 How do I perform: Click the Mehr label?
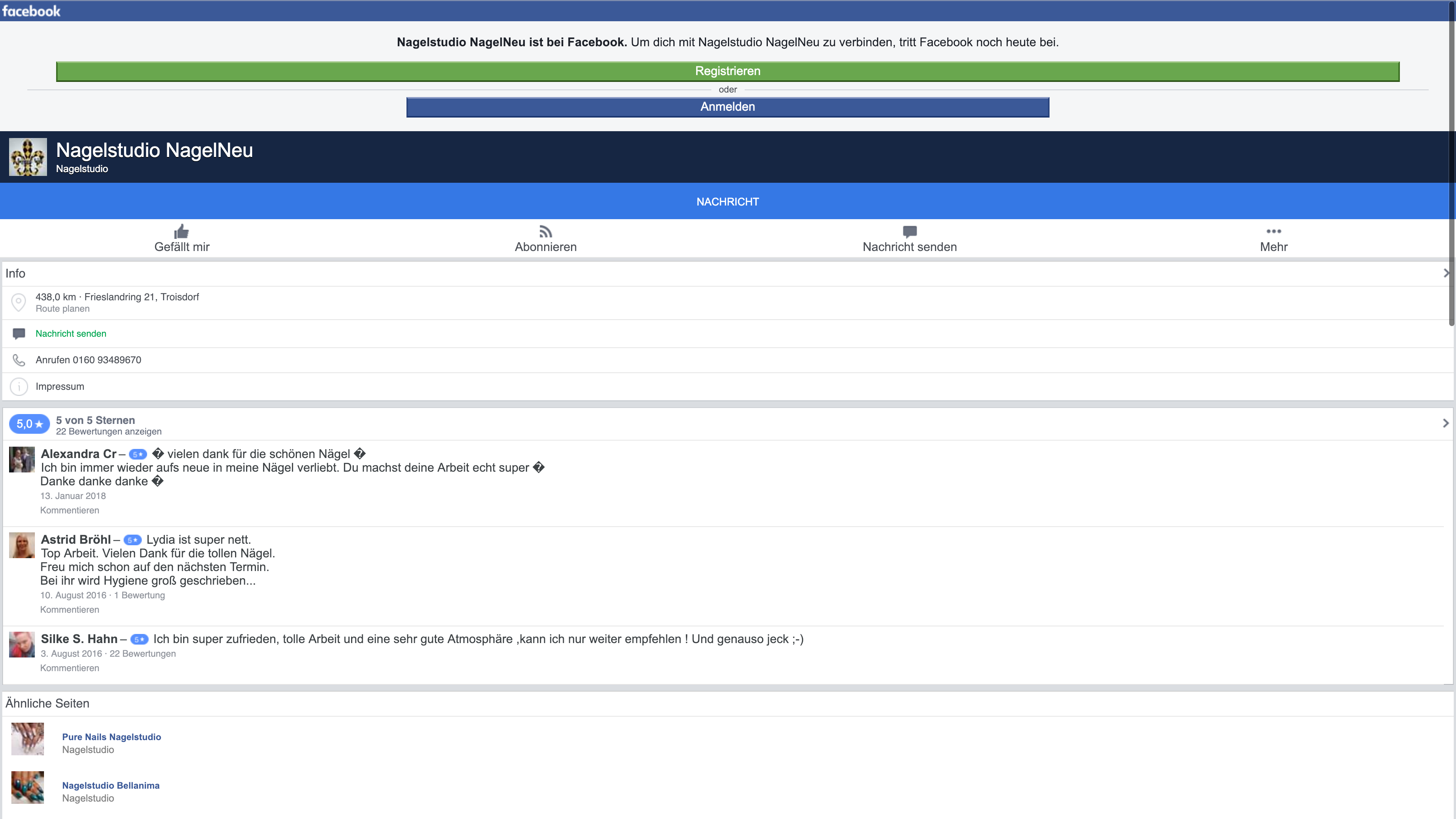pyautogui.click(x=1274, y=247)
